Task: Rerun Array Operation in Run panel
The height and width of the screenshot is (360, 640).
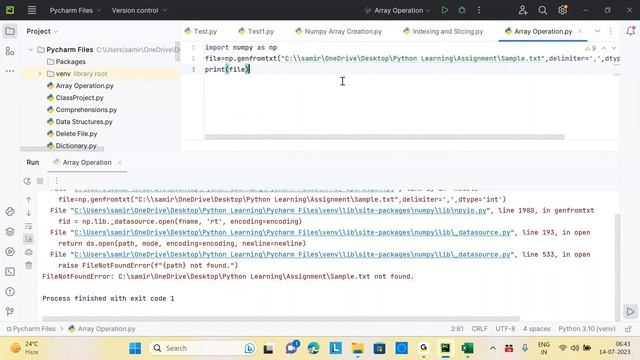Action: pyautogui.click(x=27, y=181)
